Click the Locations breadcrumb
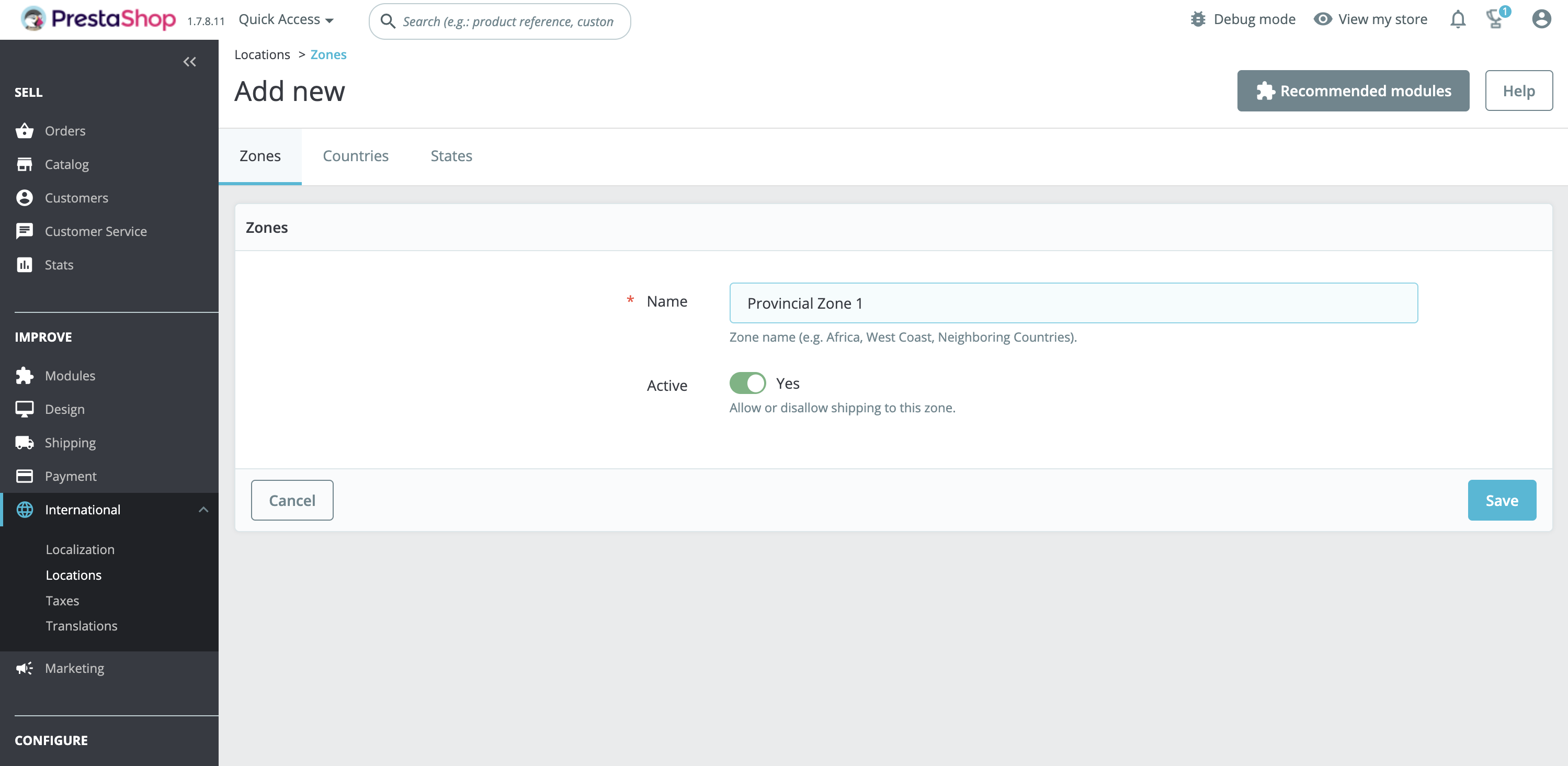1568x766 pixels. click(262, 54)
